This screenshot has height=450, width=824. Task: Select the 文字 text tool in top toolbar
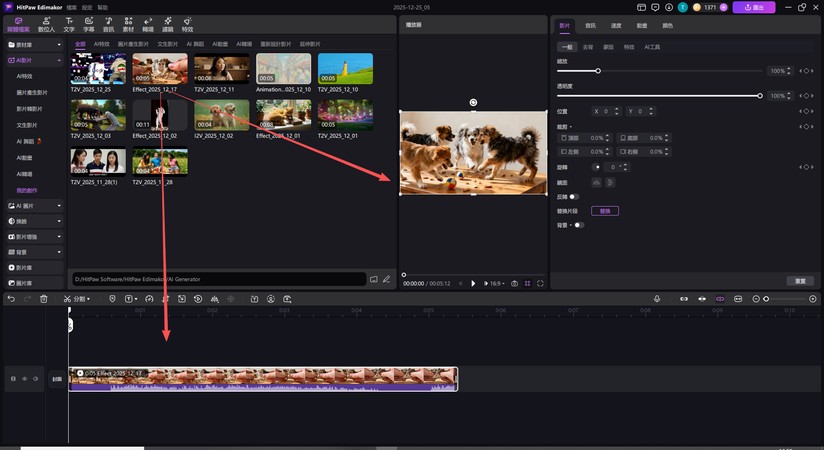69,25
